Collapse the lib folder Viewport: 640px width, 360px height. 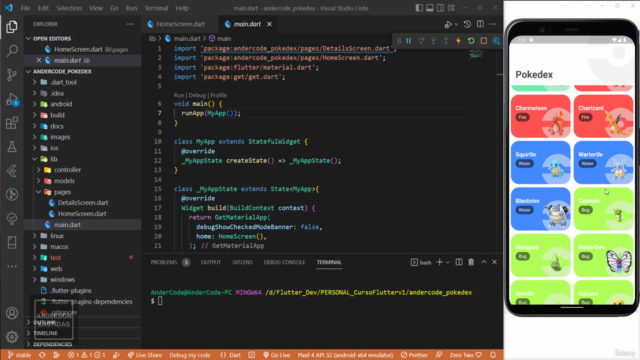point(53,159)
